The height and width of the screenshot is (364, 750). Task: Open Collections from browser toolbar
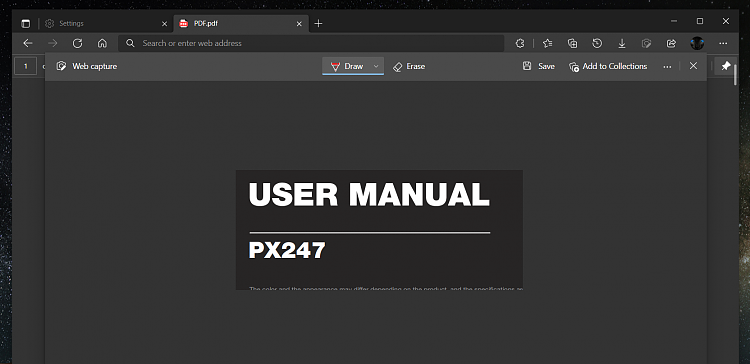573,44
